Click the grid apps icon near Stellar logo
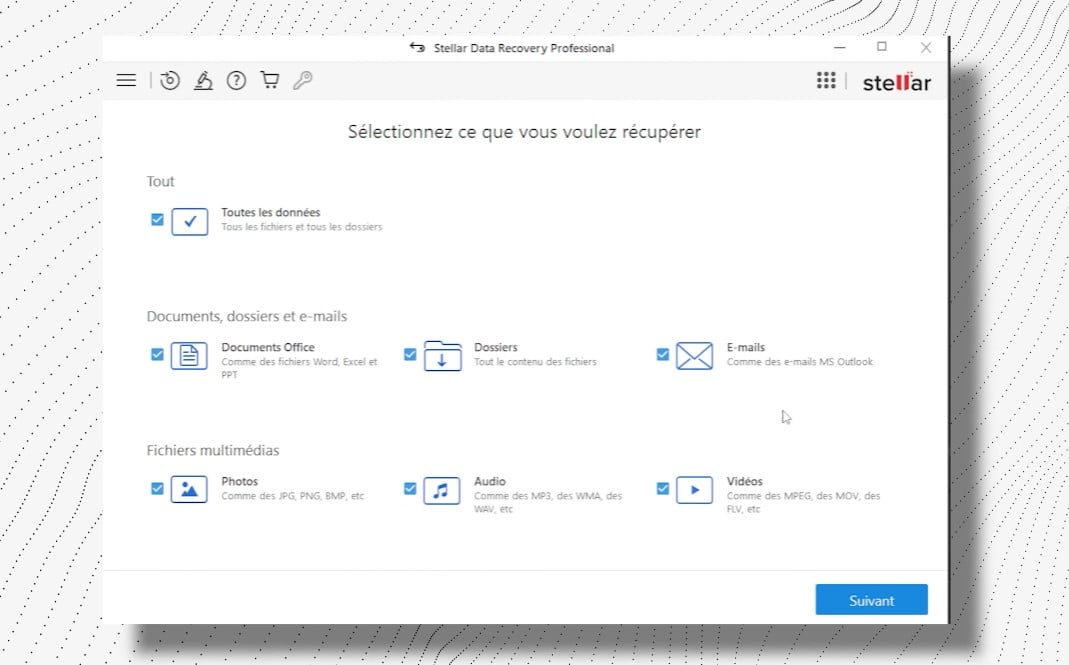Viewport: 1069px width, 665px height. [826, 80]
